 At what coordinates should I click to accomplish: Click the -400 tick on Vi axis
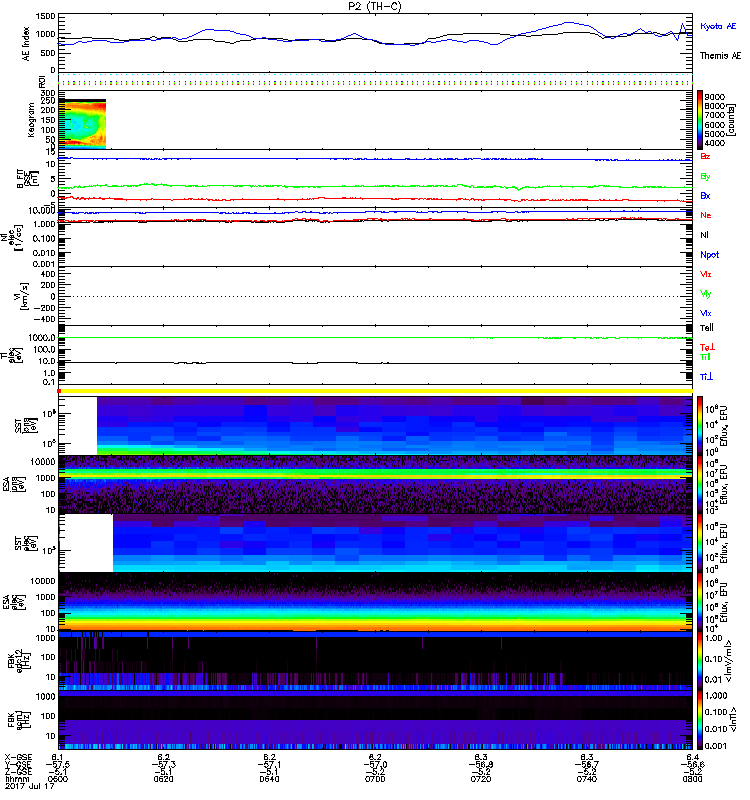(43, 319)
